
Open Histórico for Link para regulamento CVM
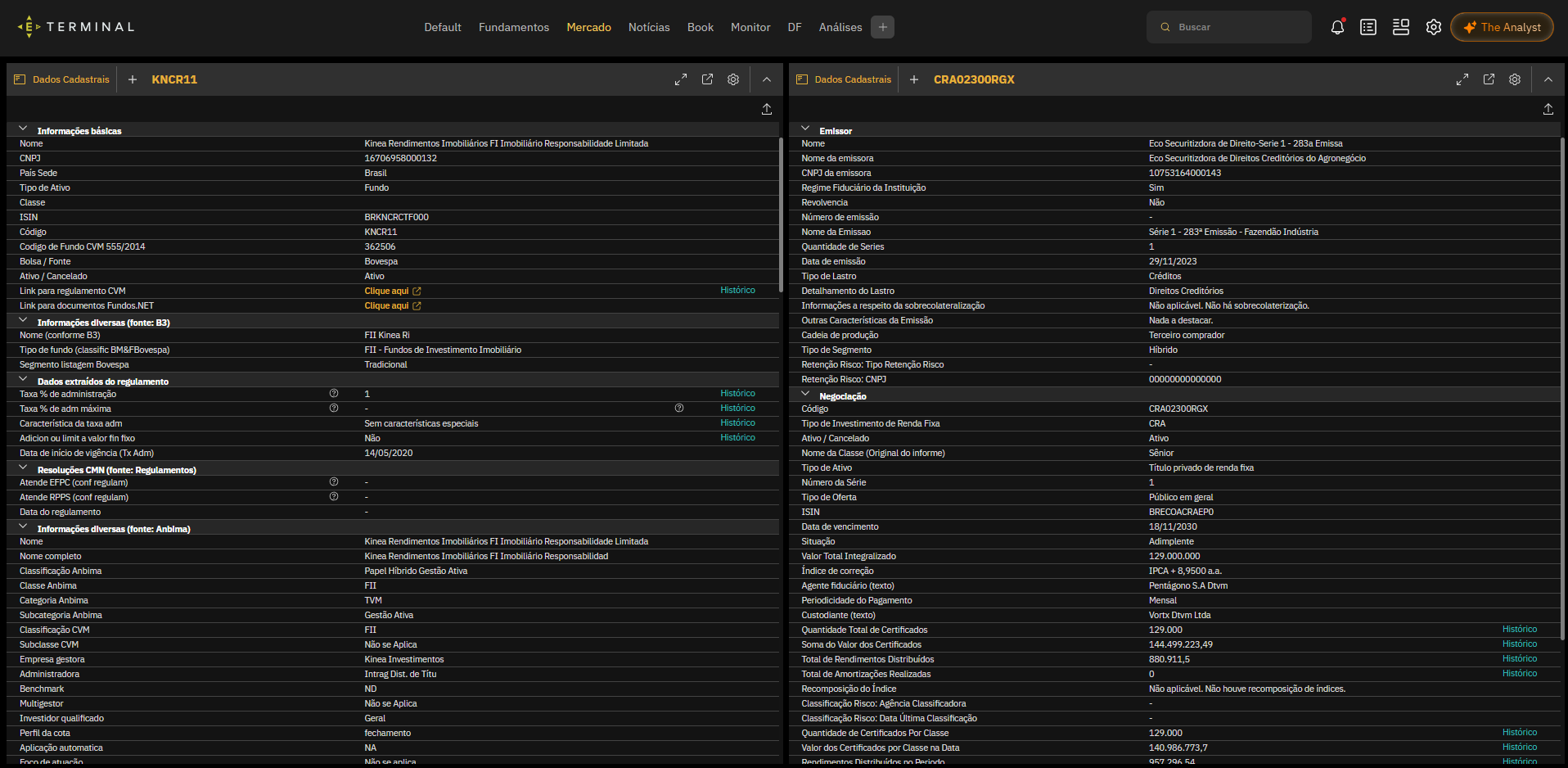737,290
